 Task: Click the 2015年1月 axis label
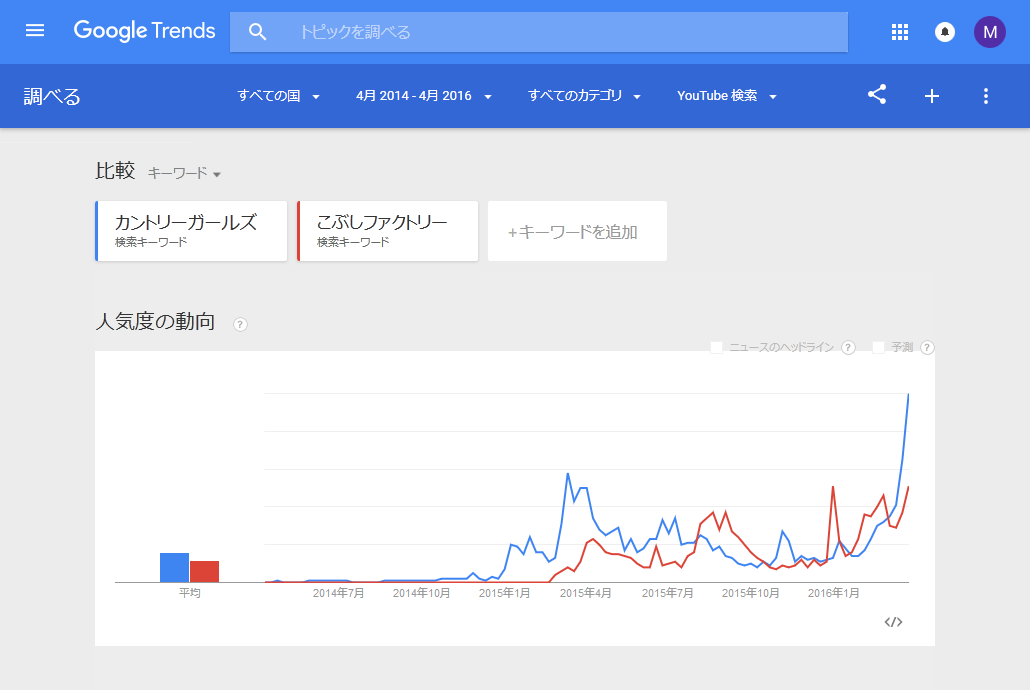click(x=504, y=593)
